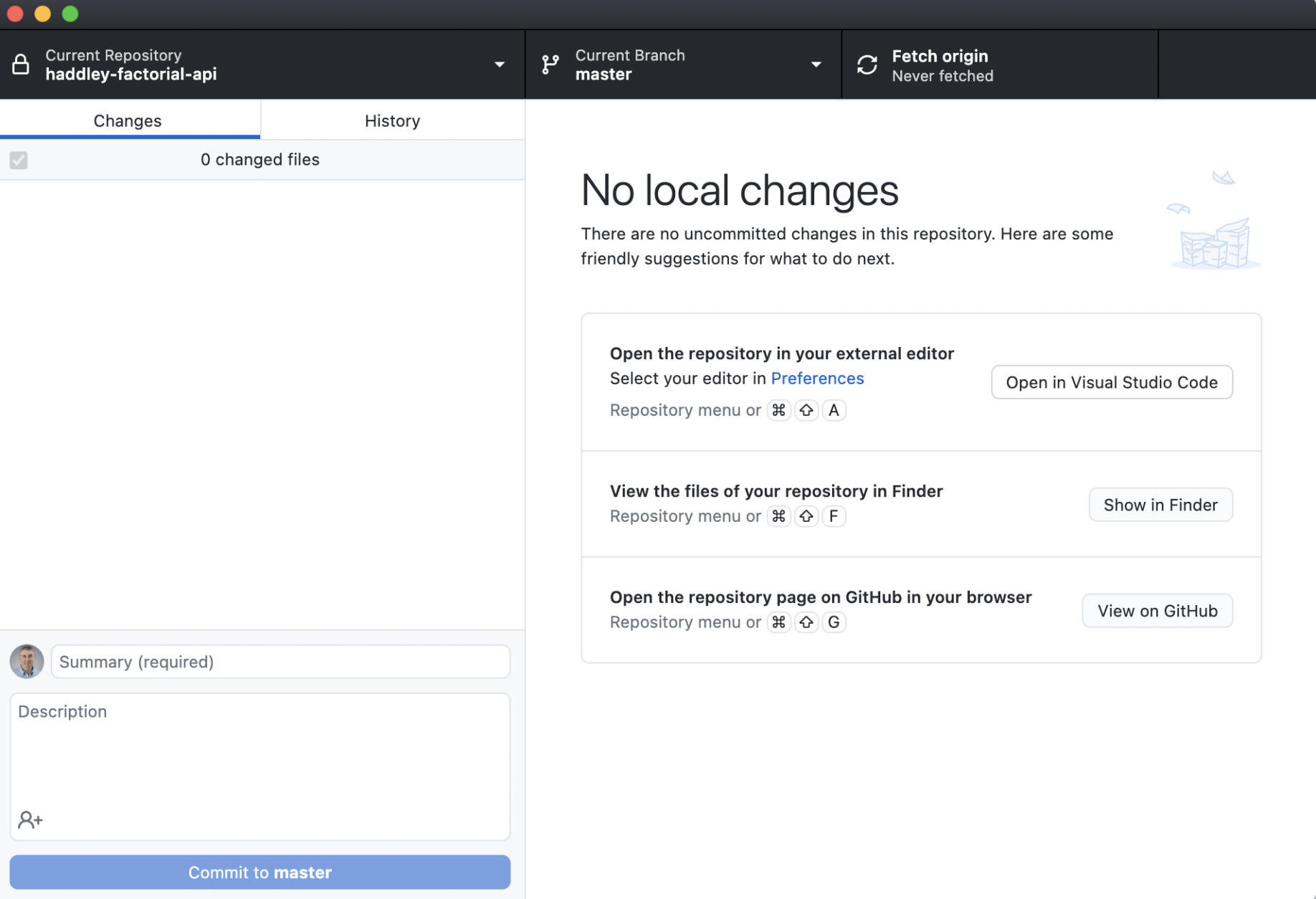Toggle the select all changed files checkbox
This screenshot has width=1316, height=899.
point(19,160)
